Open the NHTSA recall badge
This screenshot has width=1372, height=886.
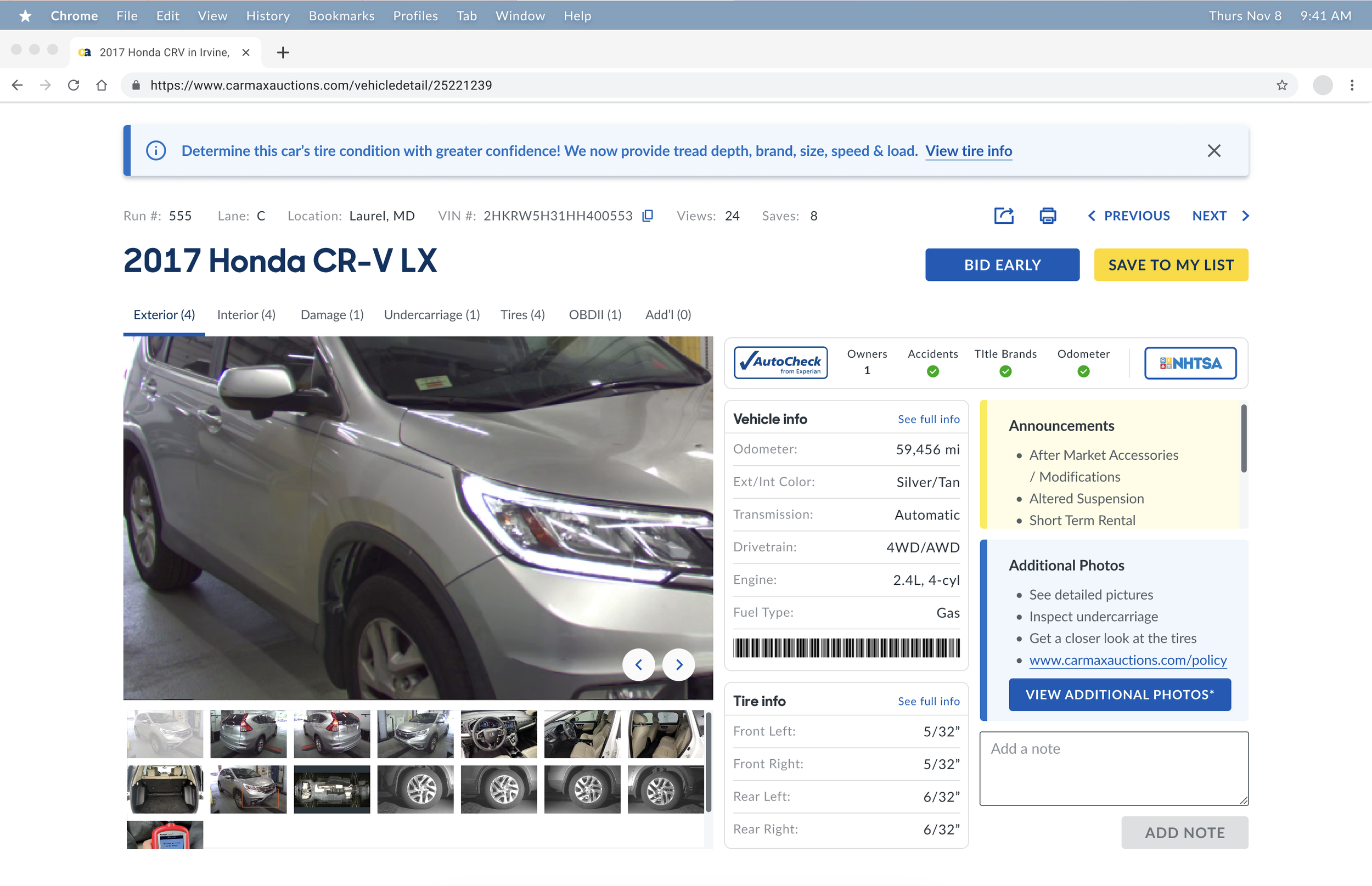click(1190, 363)
